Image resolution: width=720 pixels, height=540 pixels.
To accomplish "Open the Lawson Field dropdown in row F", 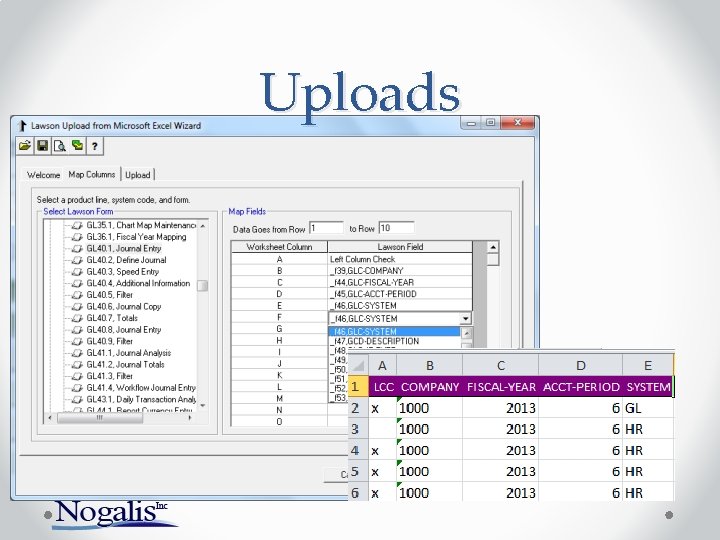I will click(x=466, y=319).
